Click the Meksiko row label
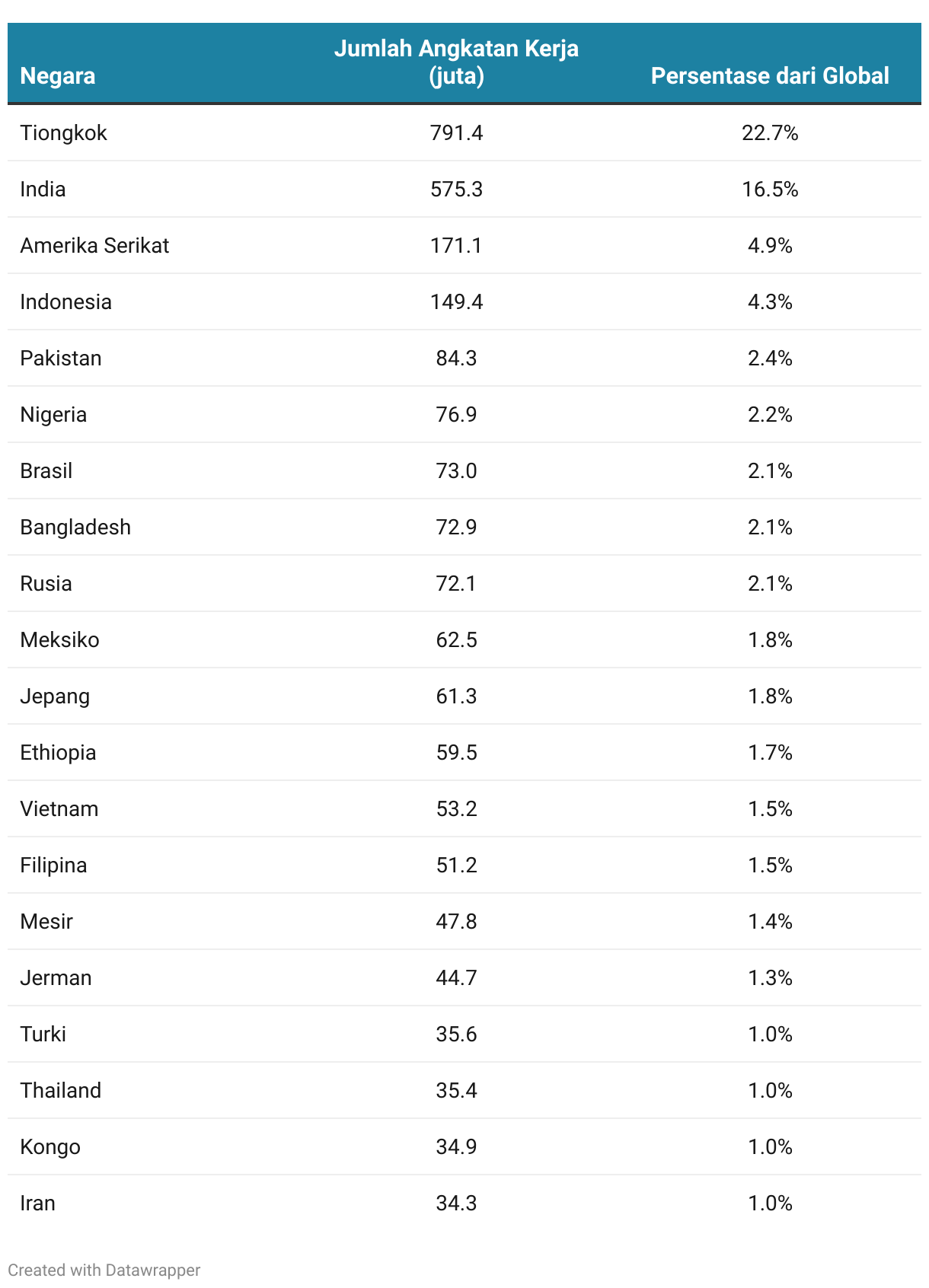This screenshot has width=929, height=1288. click(x=59, y=640)
